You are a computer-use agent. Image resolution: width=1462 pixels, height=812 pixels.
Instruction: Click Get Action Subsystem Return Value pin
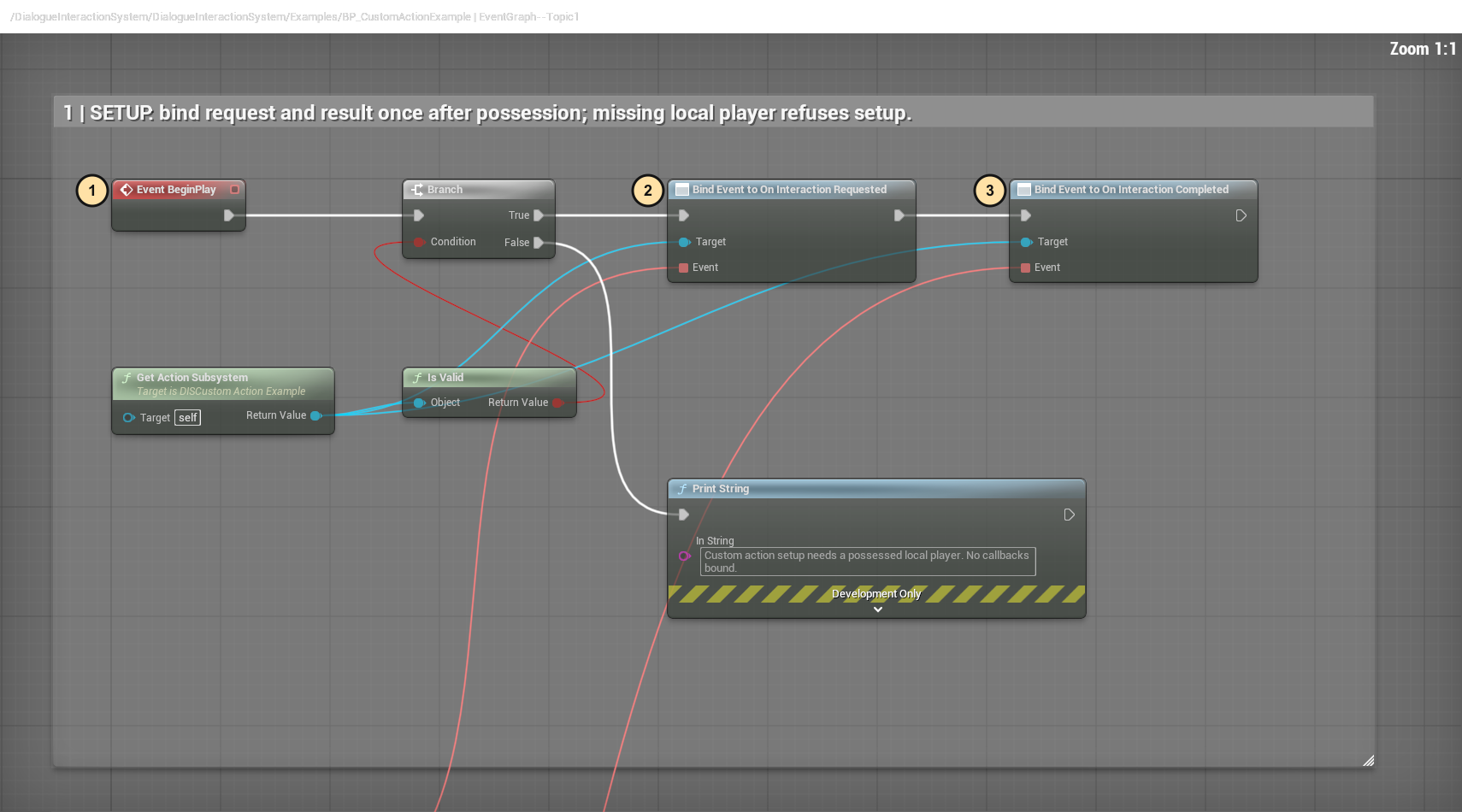click(x=315, y=415)
